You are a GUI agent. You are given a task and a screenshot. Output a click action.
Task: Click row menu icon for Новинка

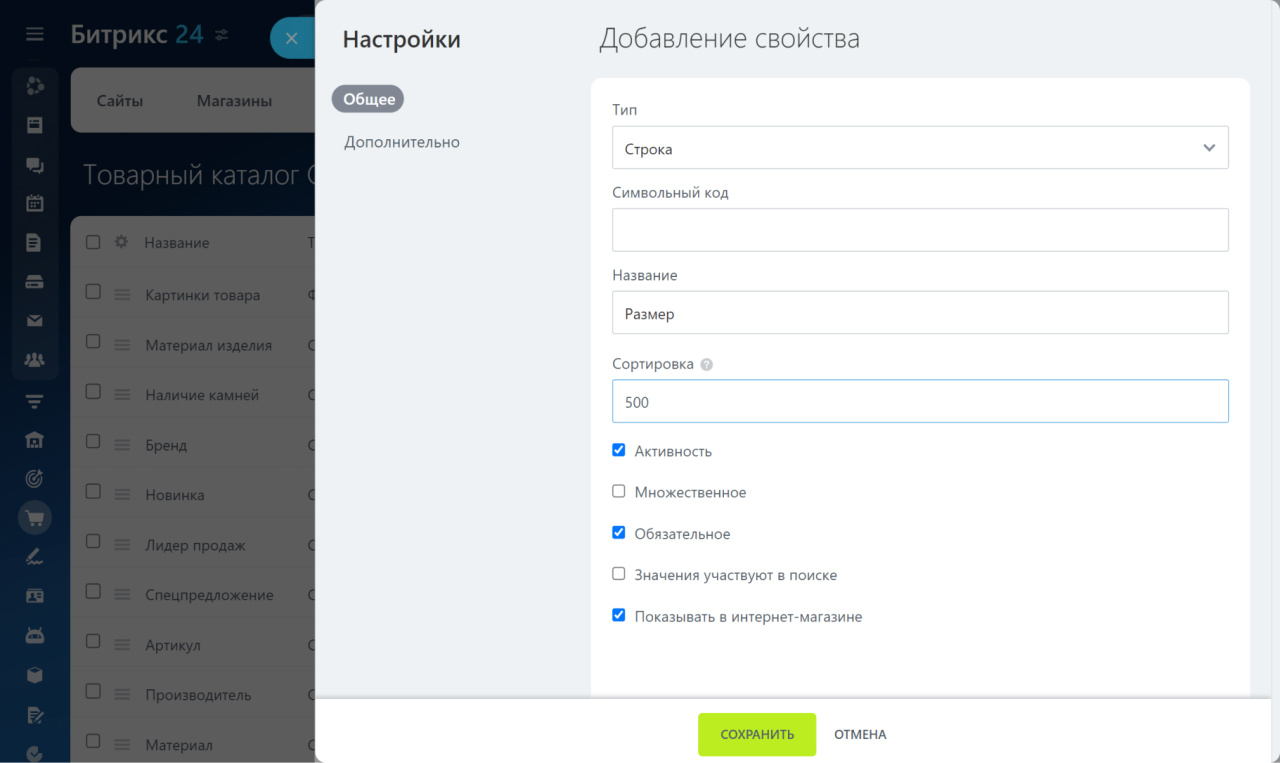[x=122, y=495]
